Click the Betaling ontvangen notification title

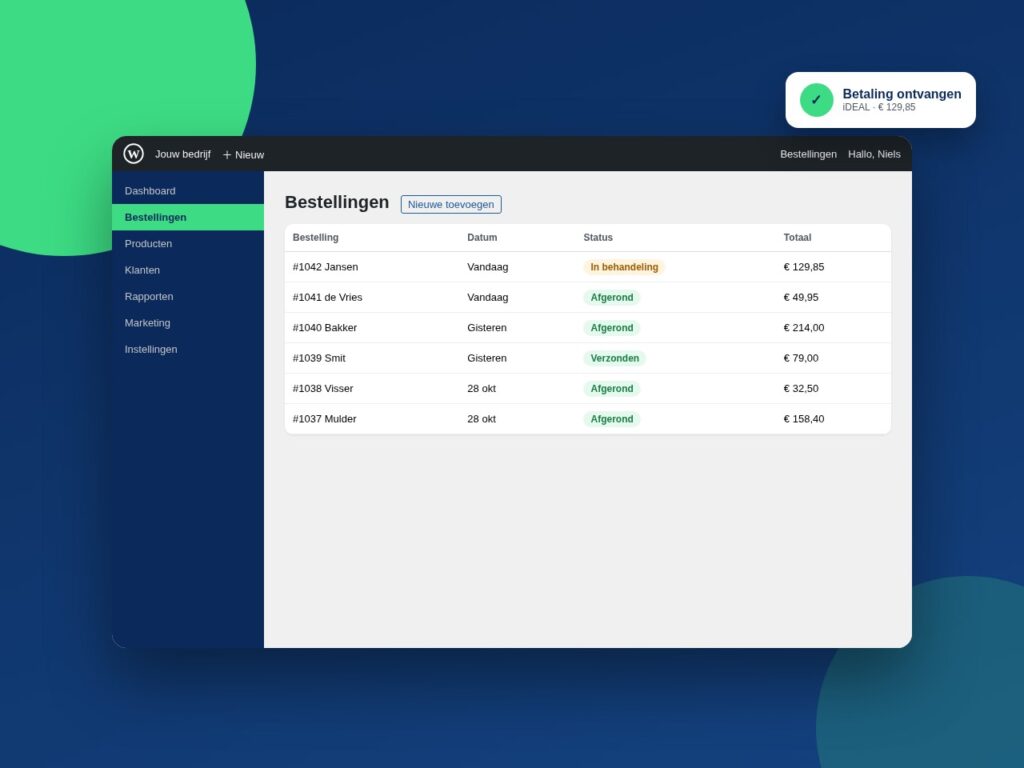(x=902, y=94)
